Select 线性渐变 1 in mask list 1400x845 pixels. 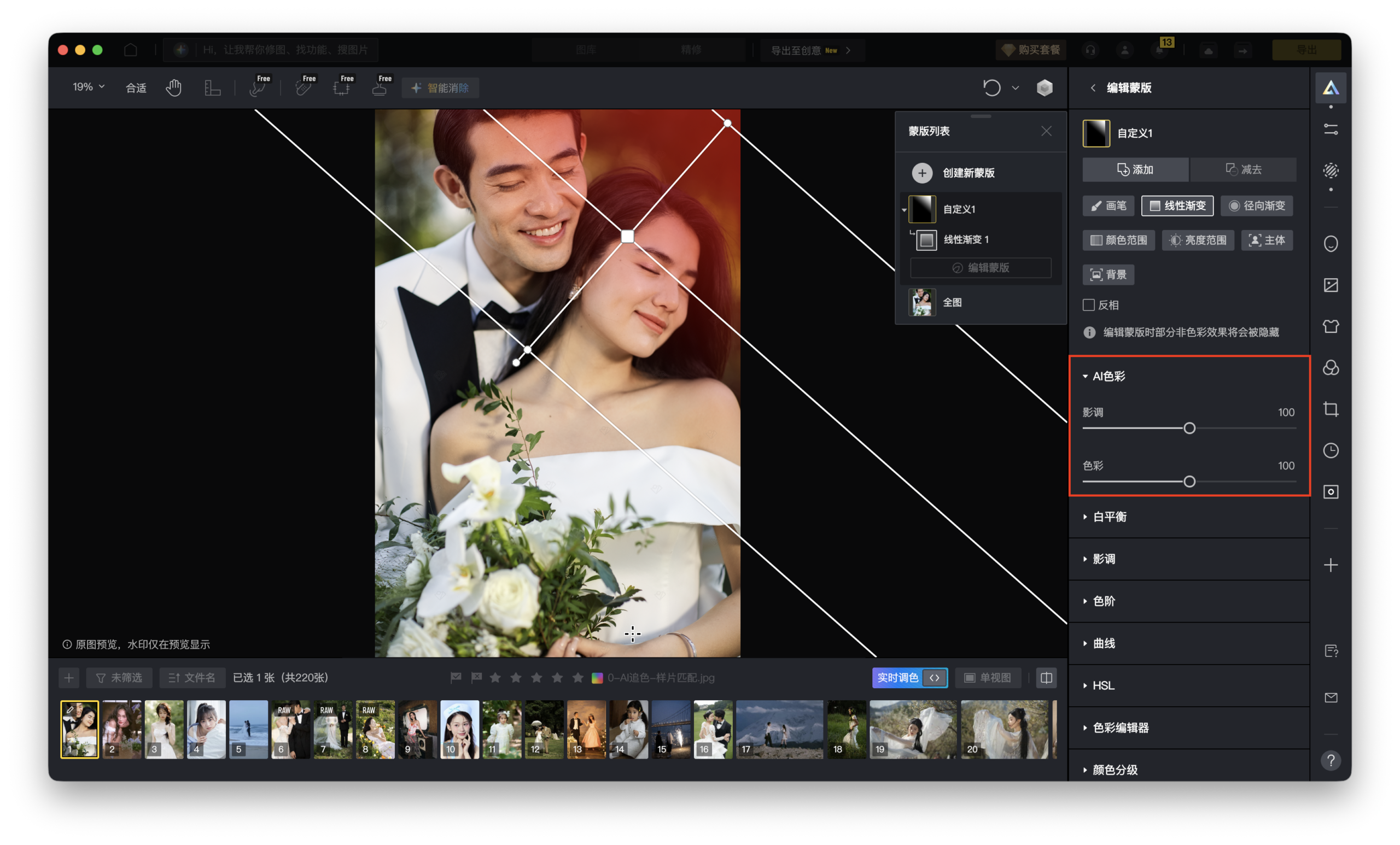click(966, 239)
